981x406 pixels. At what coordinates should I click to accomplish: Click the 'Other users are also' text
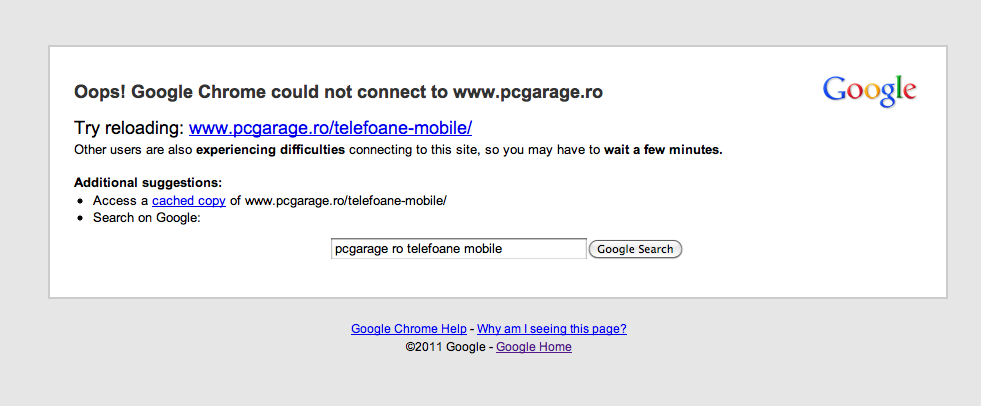coord(134,150)
